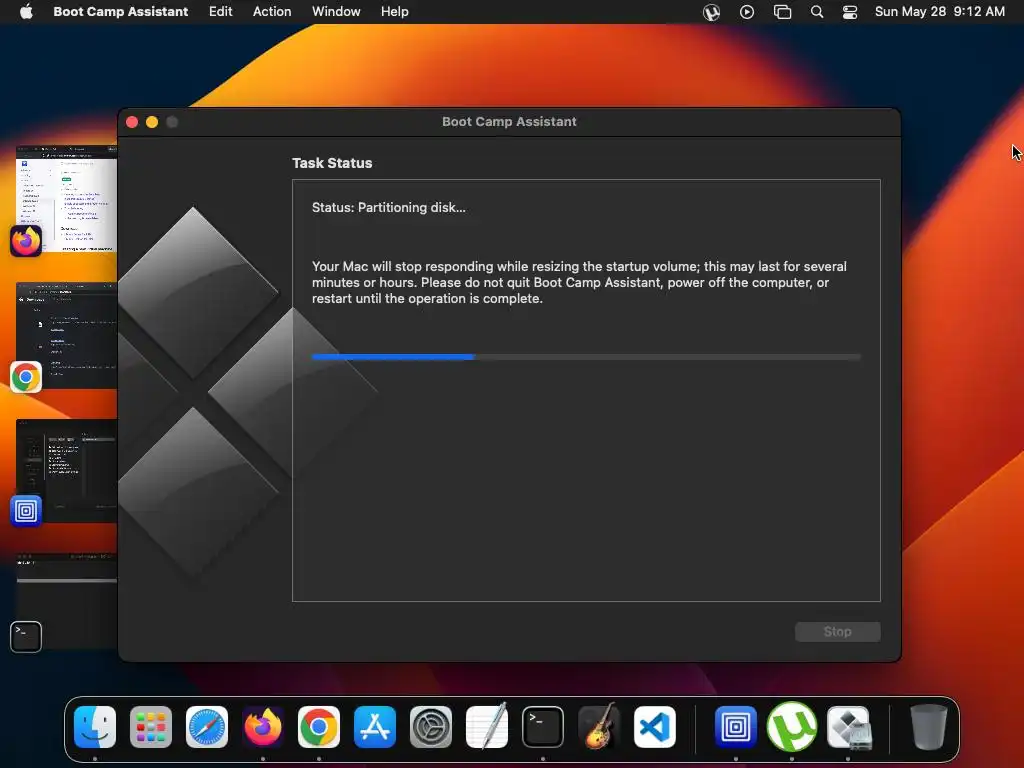Click the partitioning progress bar
Screen dimensions: 1024x768
point(586,357)
